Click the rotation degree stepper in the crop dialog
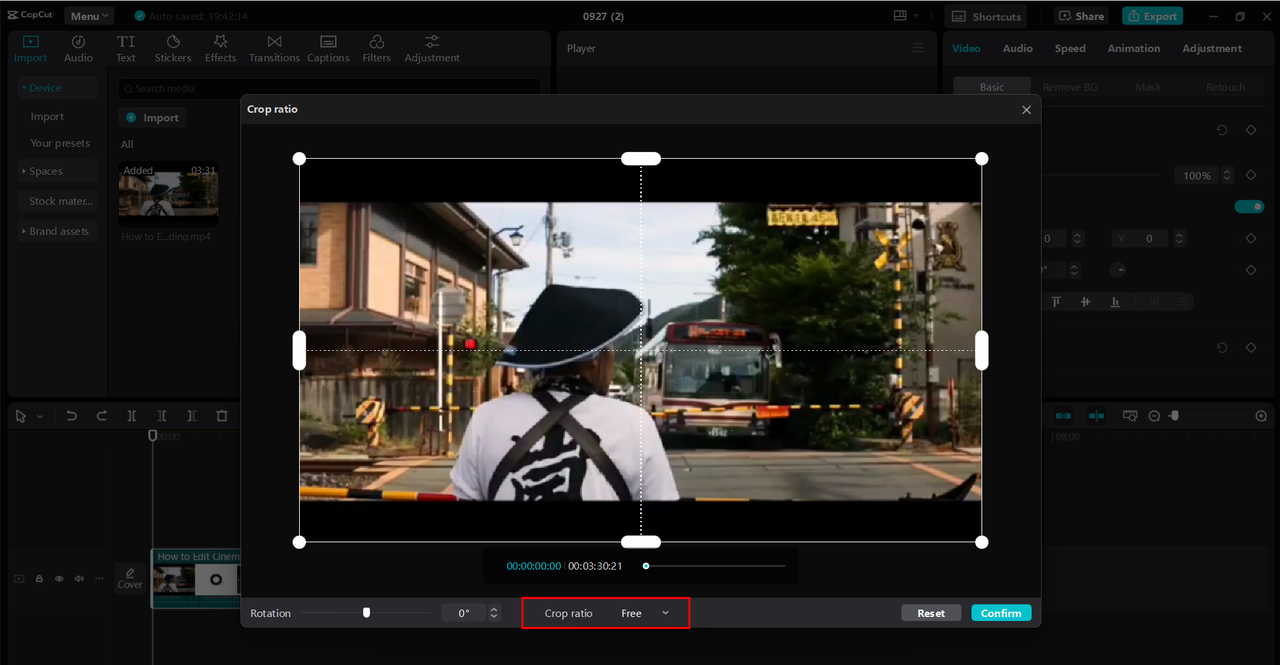This screenshot has width=1280, height=665. 494,613
